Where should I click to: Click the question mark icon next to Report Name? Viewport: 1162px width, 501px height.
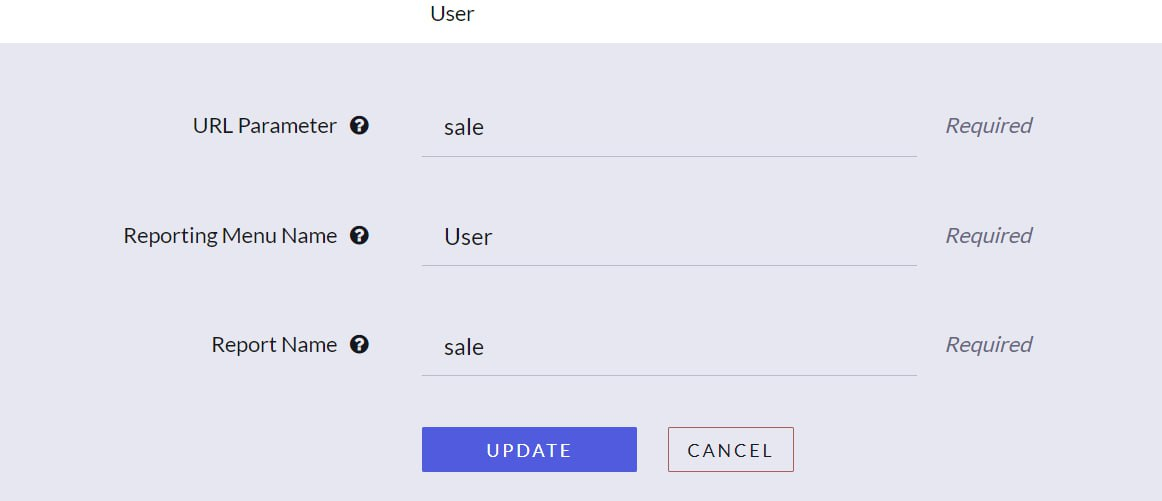pyautogui.click(x=359, y=345)
